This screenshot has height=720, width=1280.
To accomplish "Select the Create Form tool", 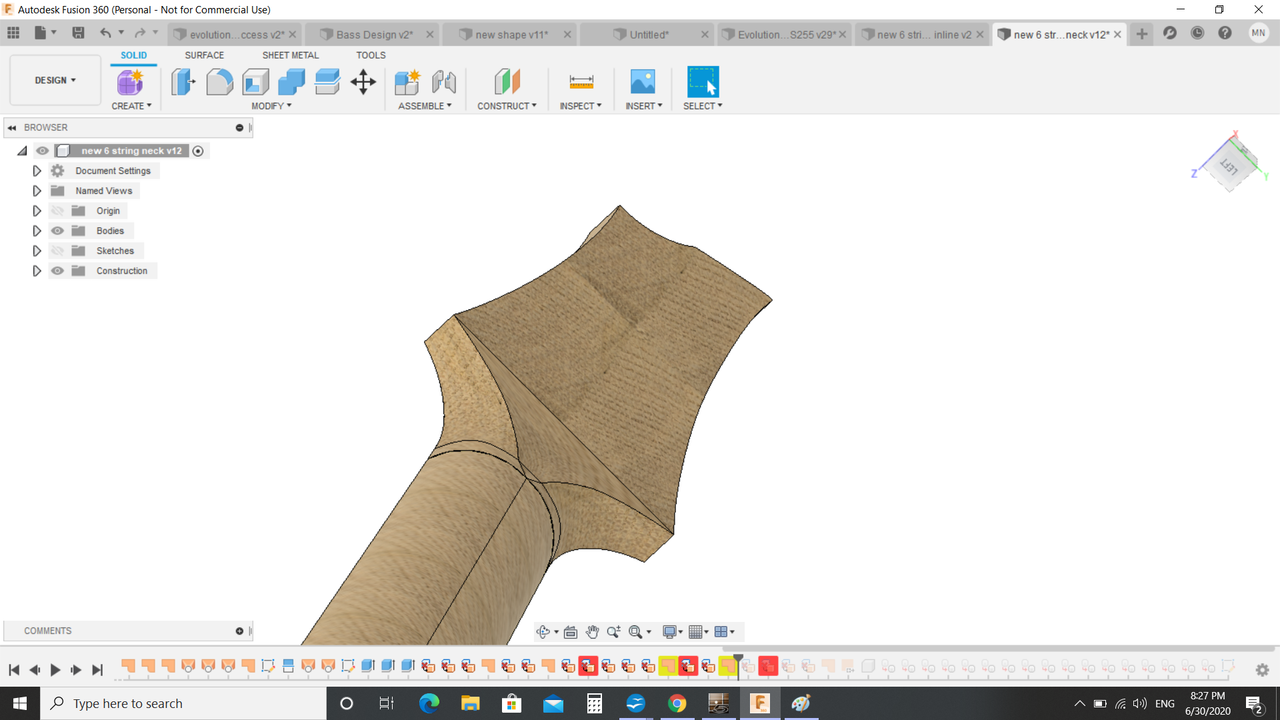I will pyautogui.click(x=131, y=81).
